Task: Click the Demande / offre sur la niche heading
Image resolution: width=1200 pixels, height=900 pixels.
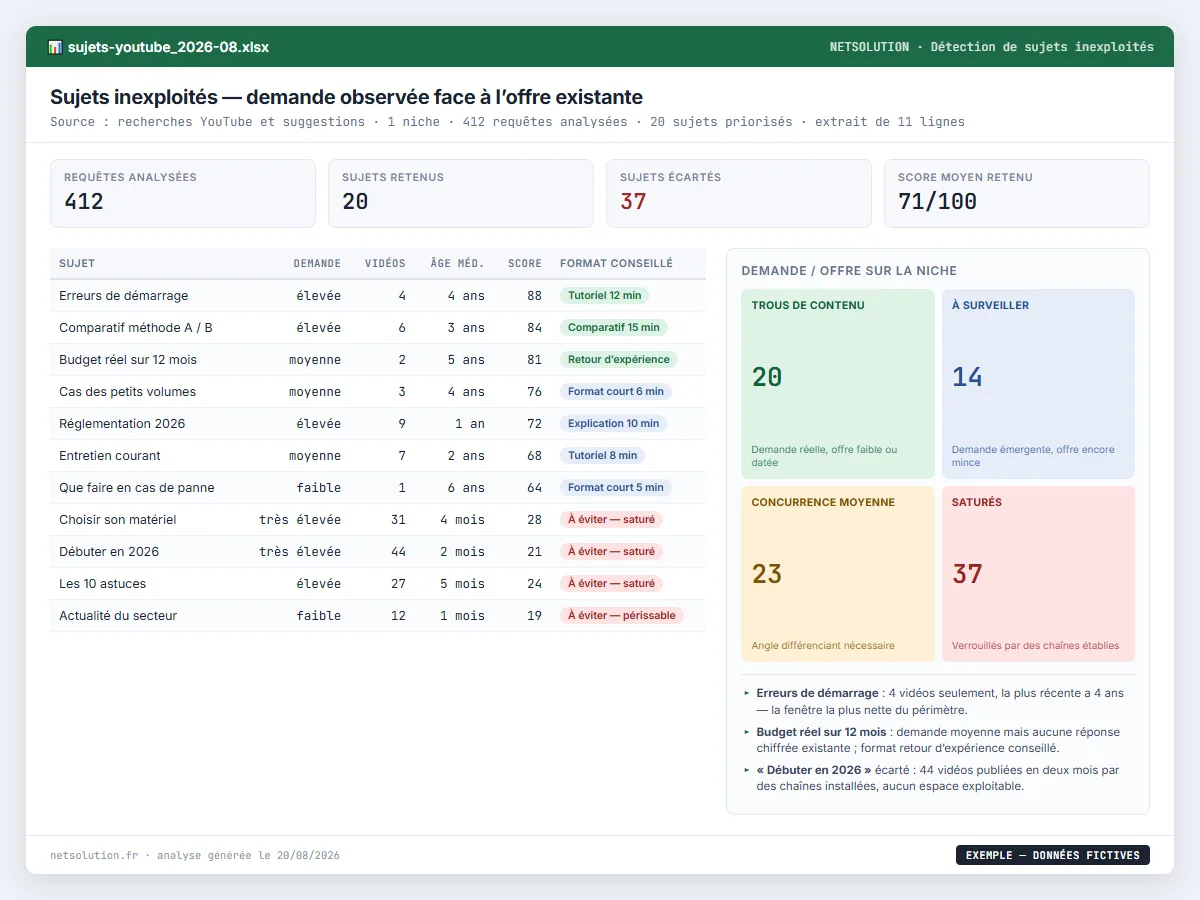Action: click(849, 271)
